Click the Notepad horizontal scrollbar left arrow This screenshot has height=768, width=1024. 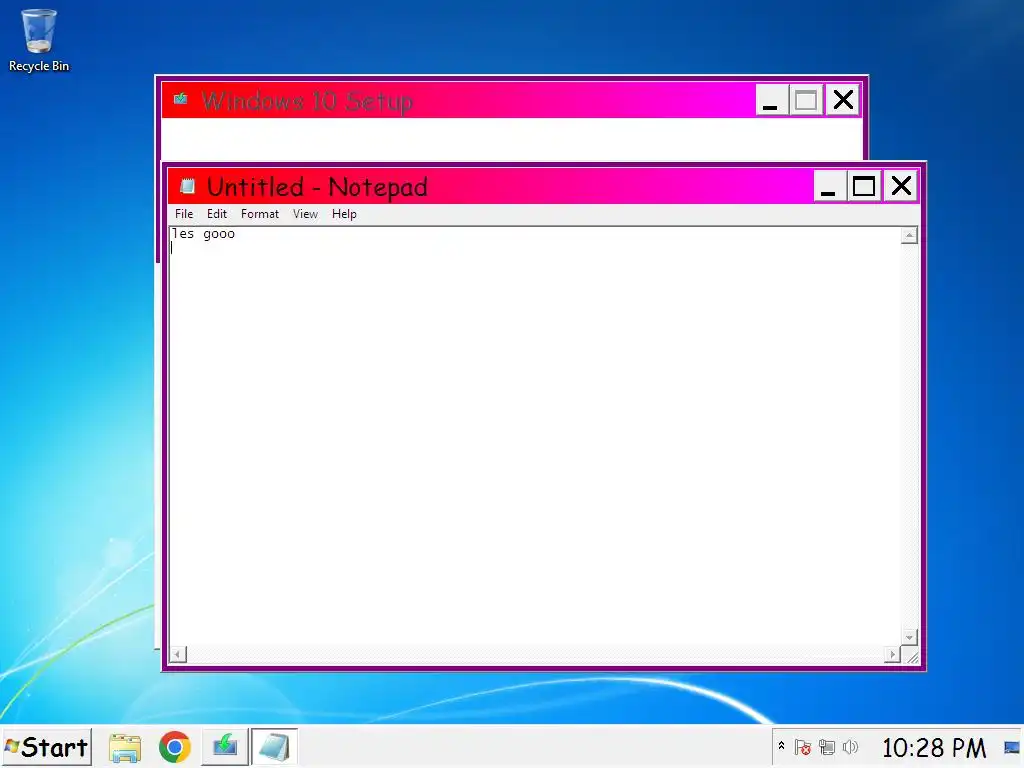pos(178,654)
